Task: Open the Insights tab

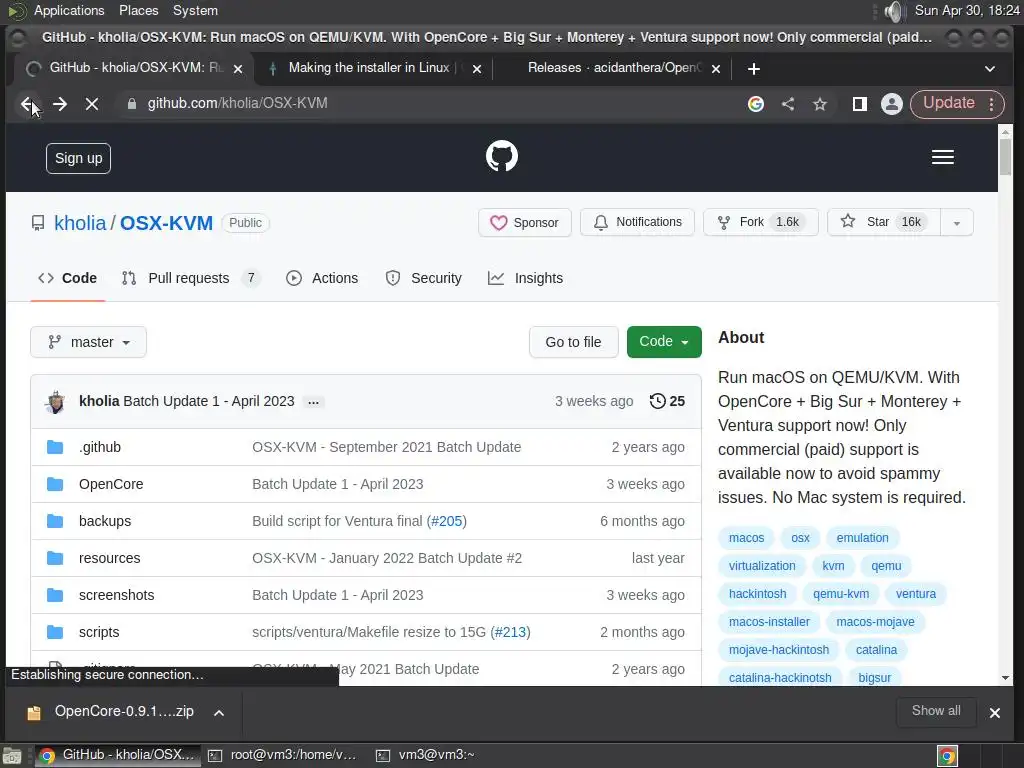Action: (x=526, y=278)
